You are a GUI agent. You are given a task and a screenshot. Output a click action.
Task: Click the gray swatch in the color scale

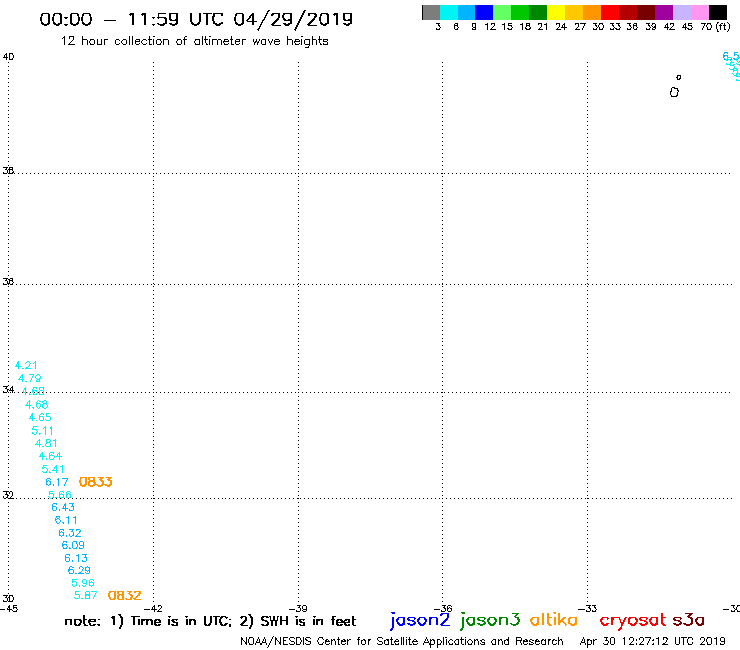[x=431, y=12]
